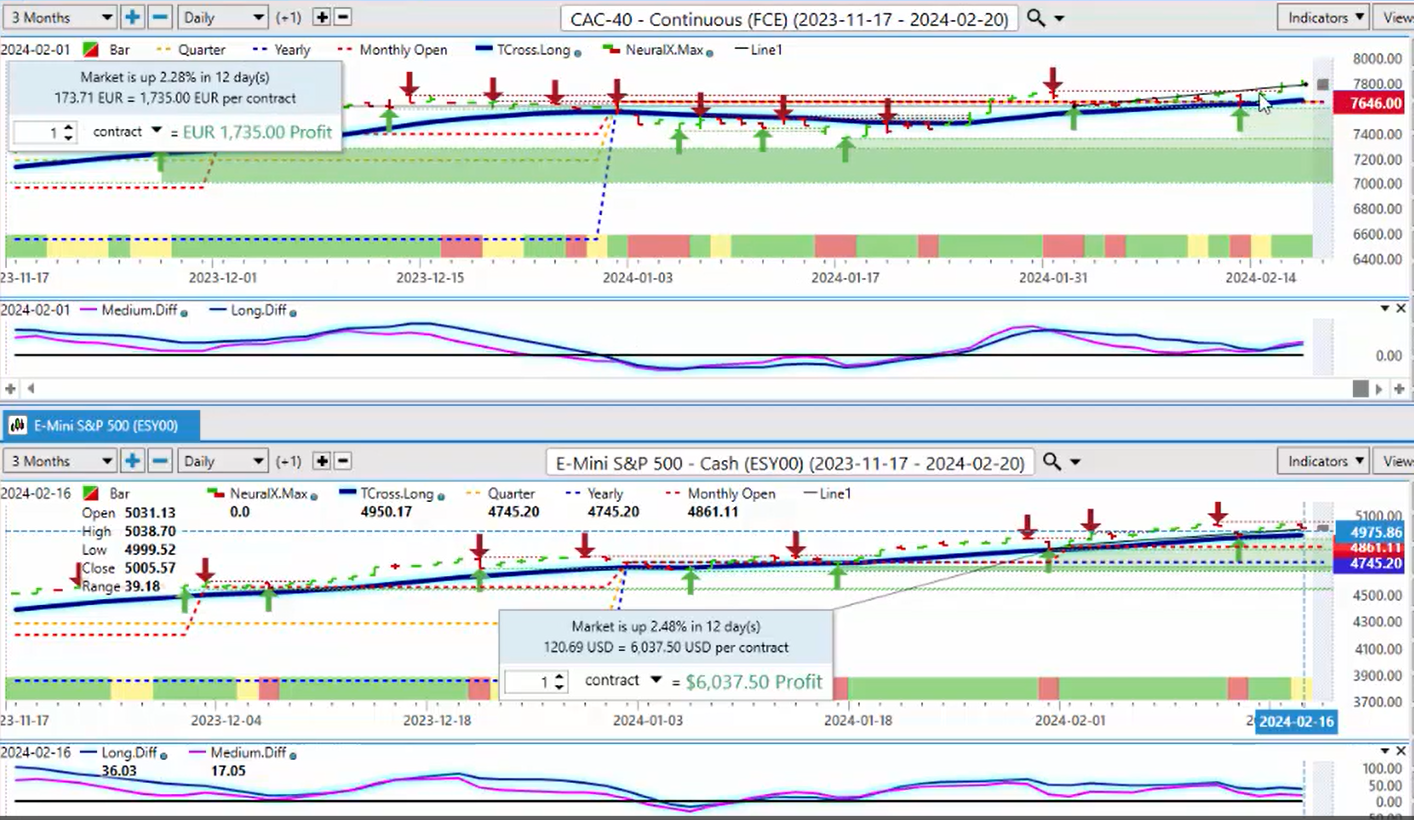Adjust contract quantity stepper in CAC-40 profit box
Viewport: 1414px width, 820px height.
pos(68,132)
